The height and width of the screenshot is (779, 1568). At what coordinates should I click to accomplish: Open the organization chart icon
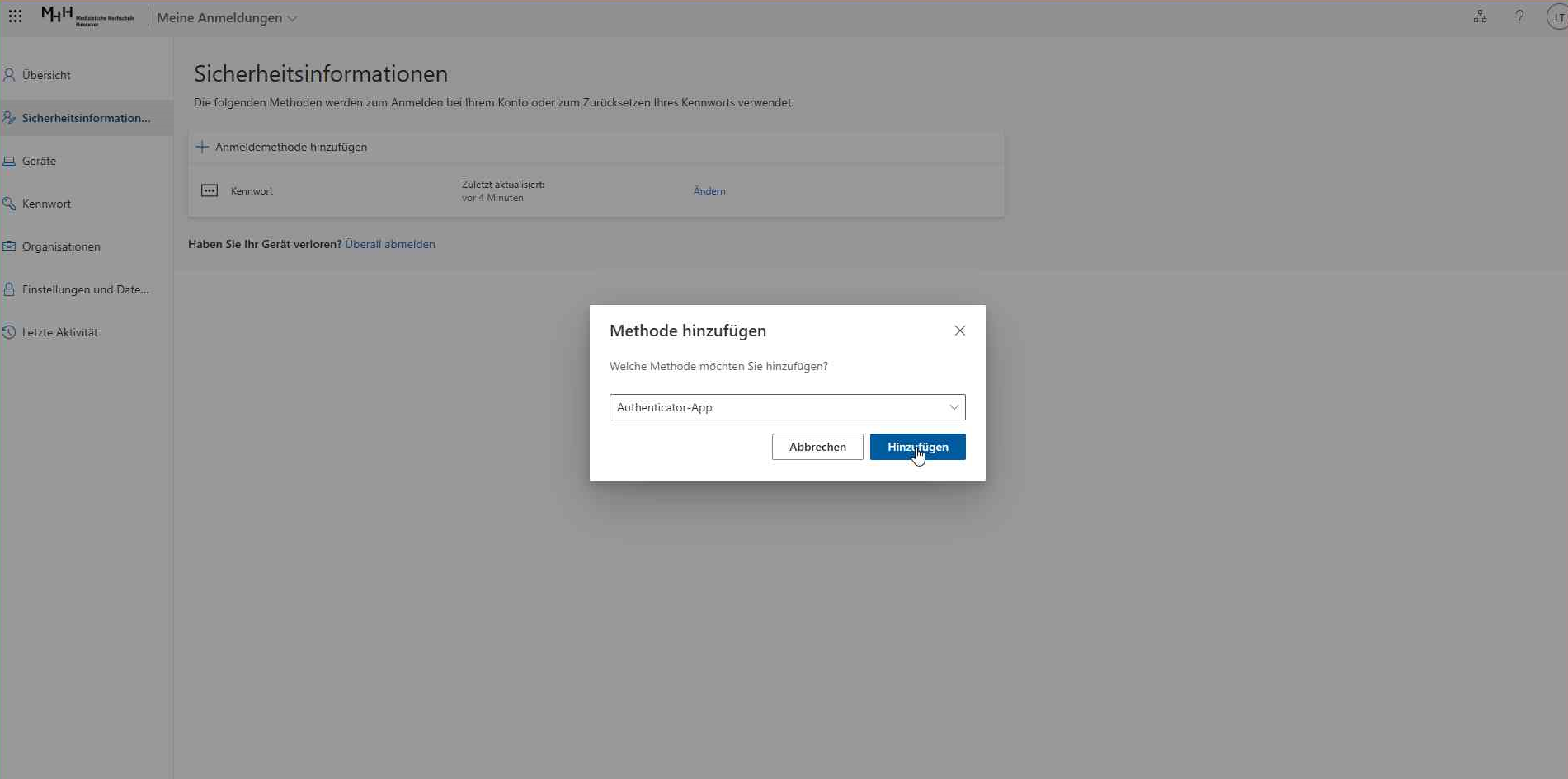1480,16
